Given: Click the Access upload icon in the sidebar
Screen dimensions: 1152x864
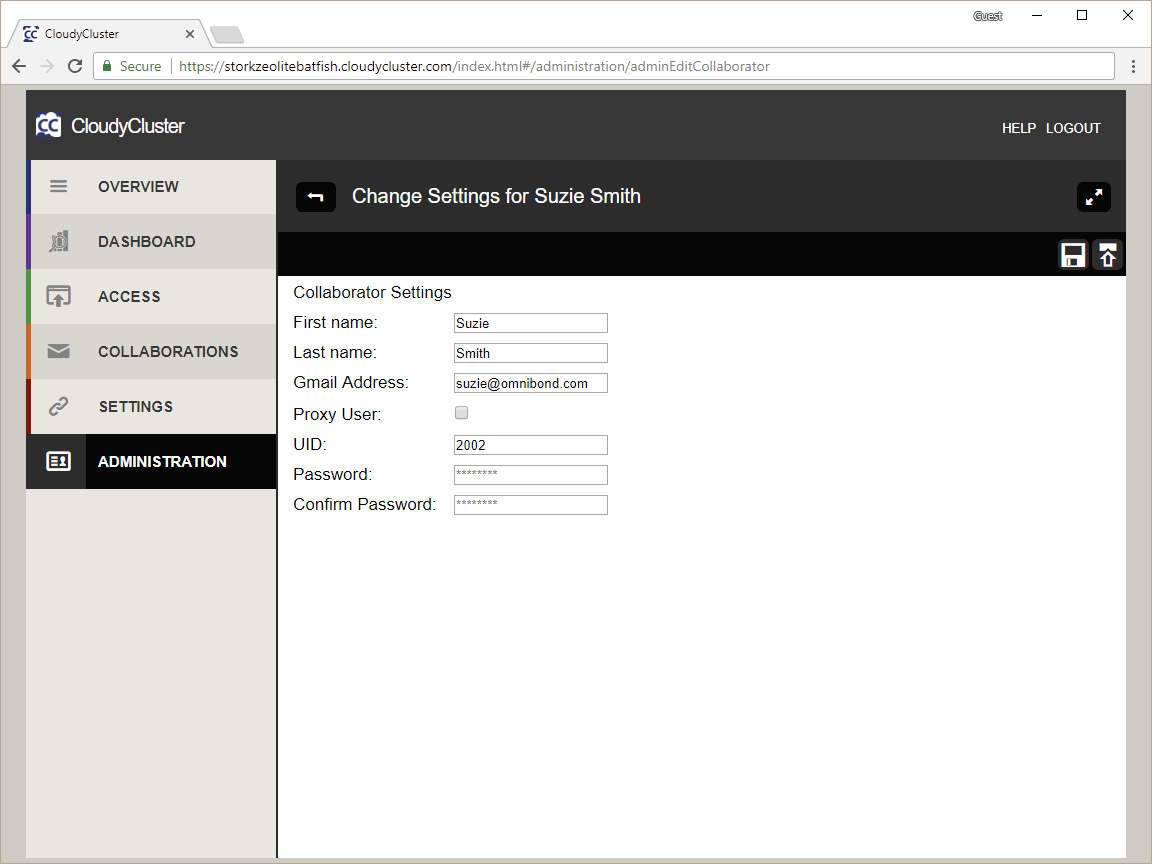Looking at the screenshot, I should pos(59,297).
